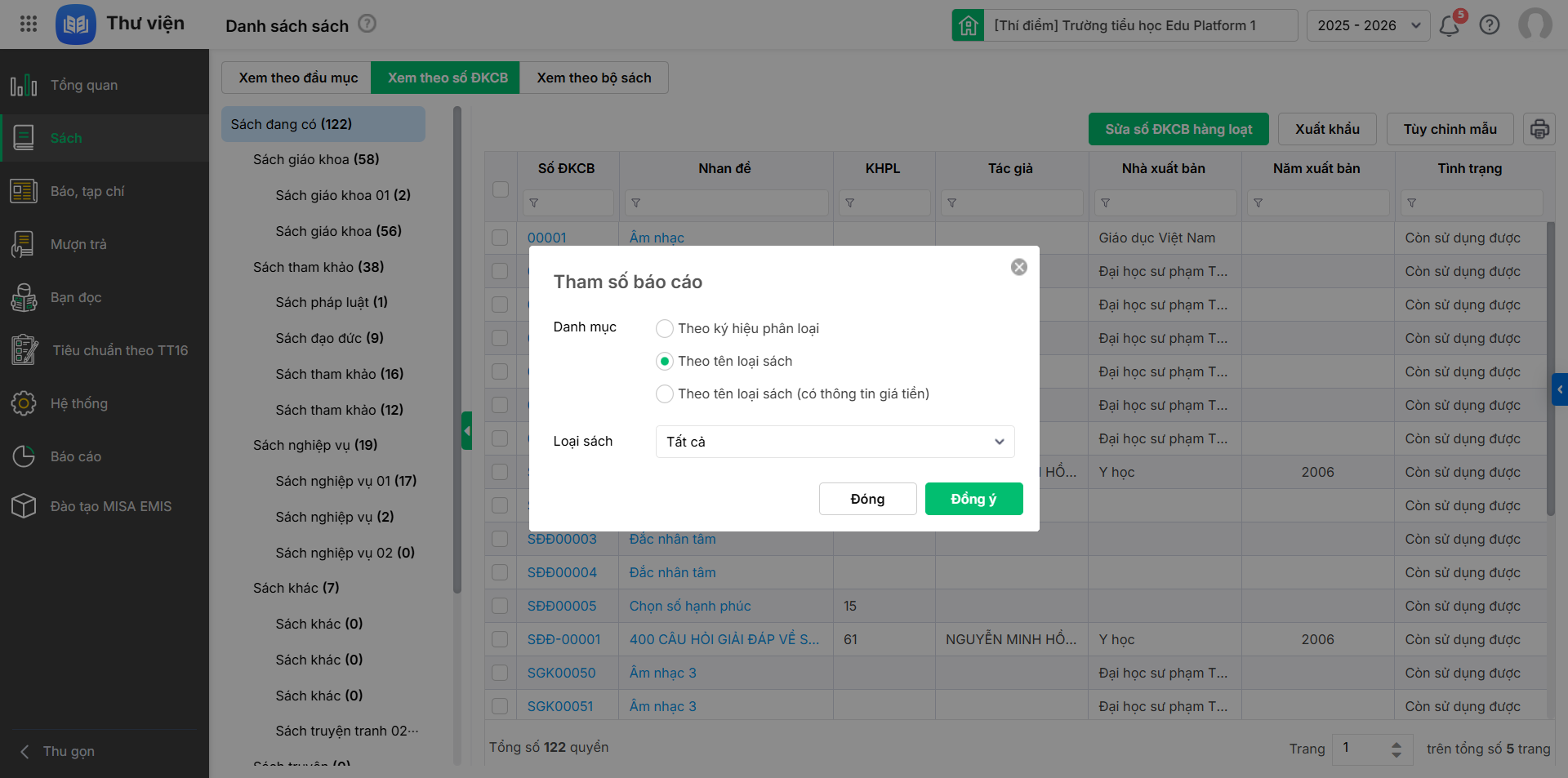Viewport: 1568px width, 778px height.
Task: Confirm with the Đồng ý button
Action: (973, 499)
